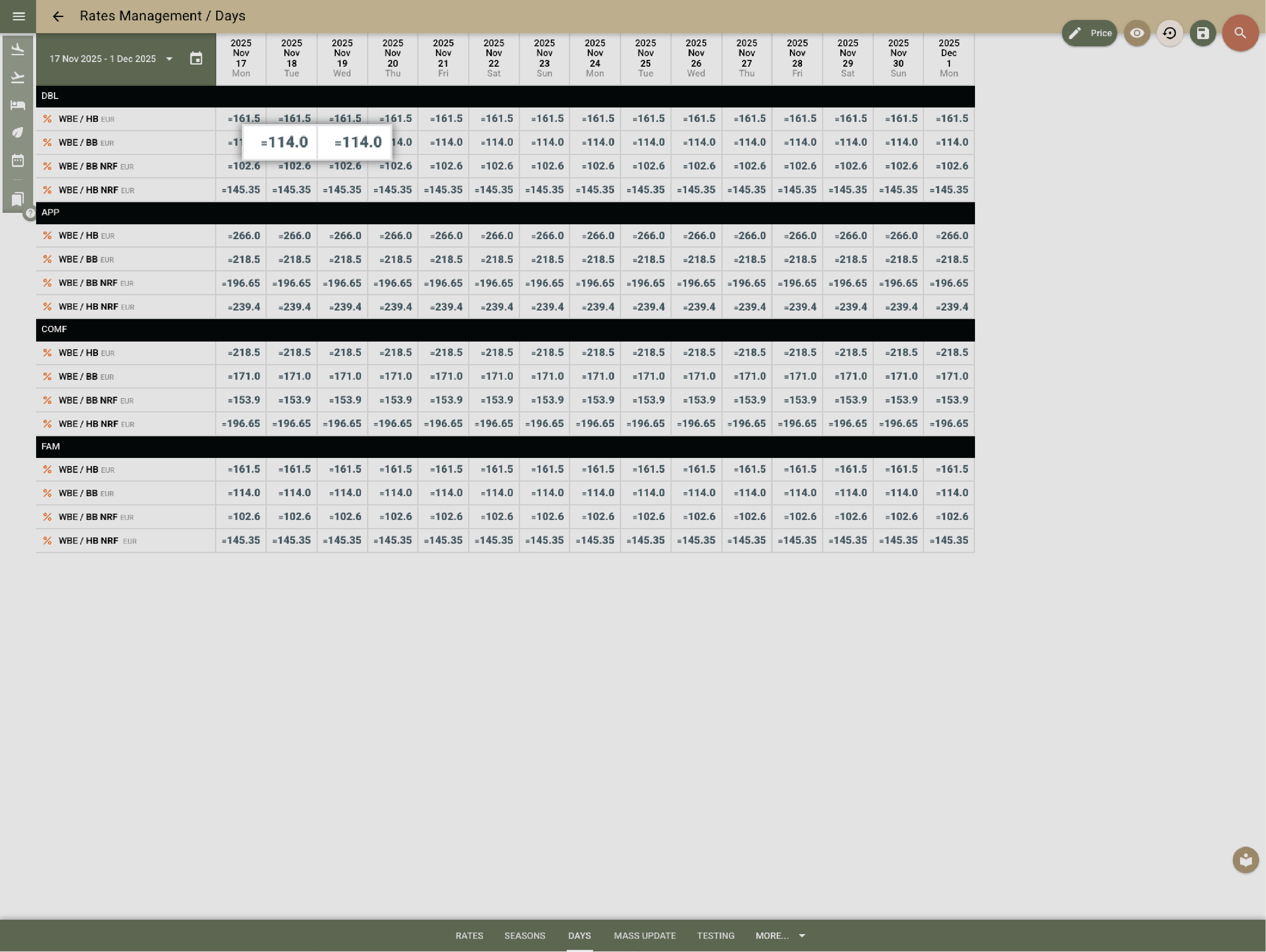Toggle the eye visibility button
Image resolution: width=1266 pixels, height=952 pixels.
coord(1137,33)
